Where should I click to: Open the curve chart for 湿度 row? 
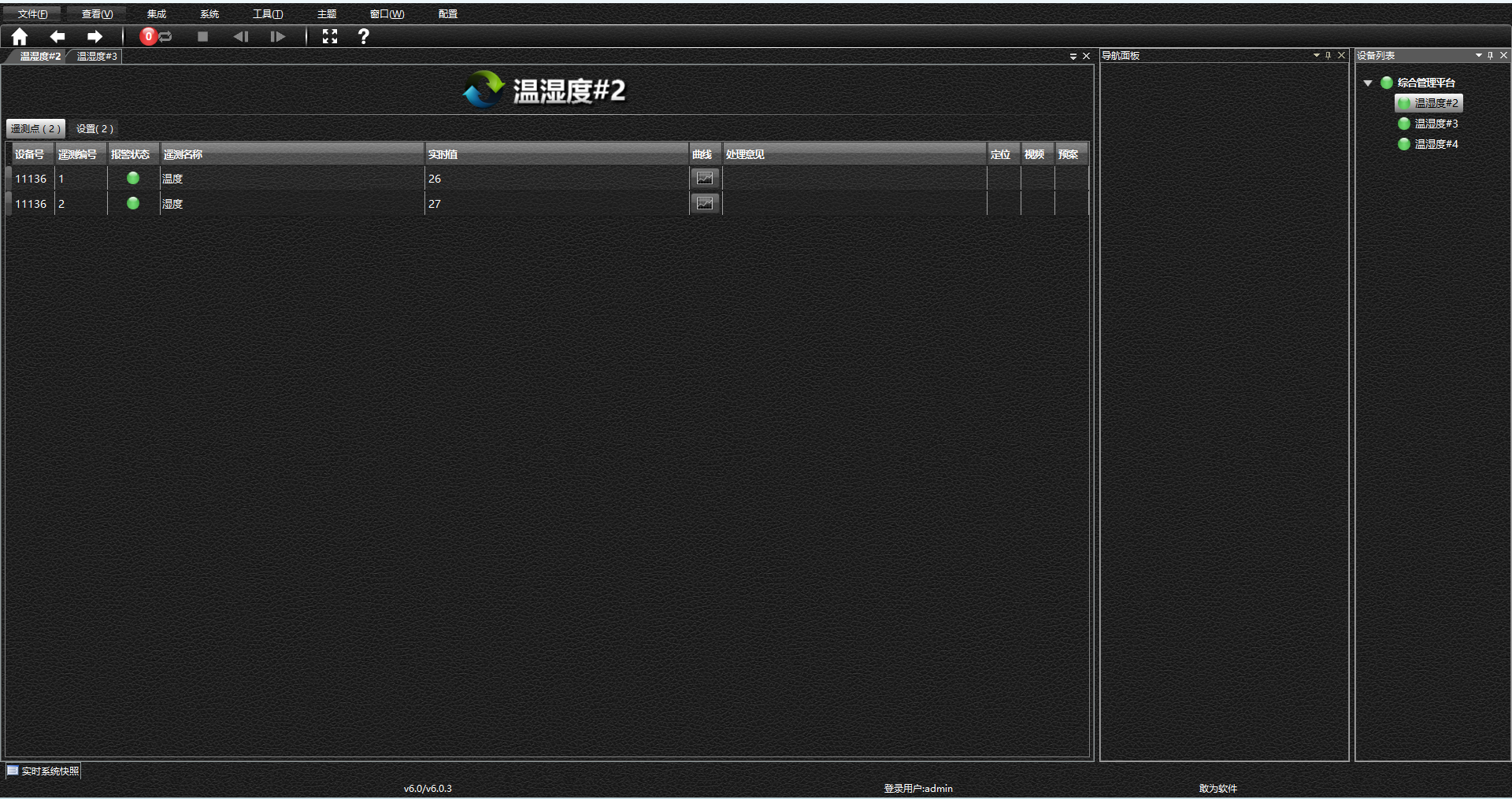[705, 204]
